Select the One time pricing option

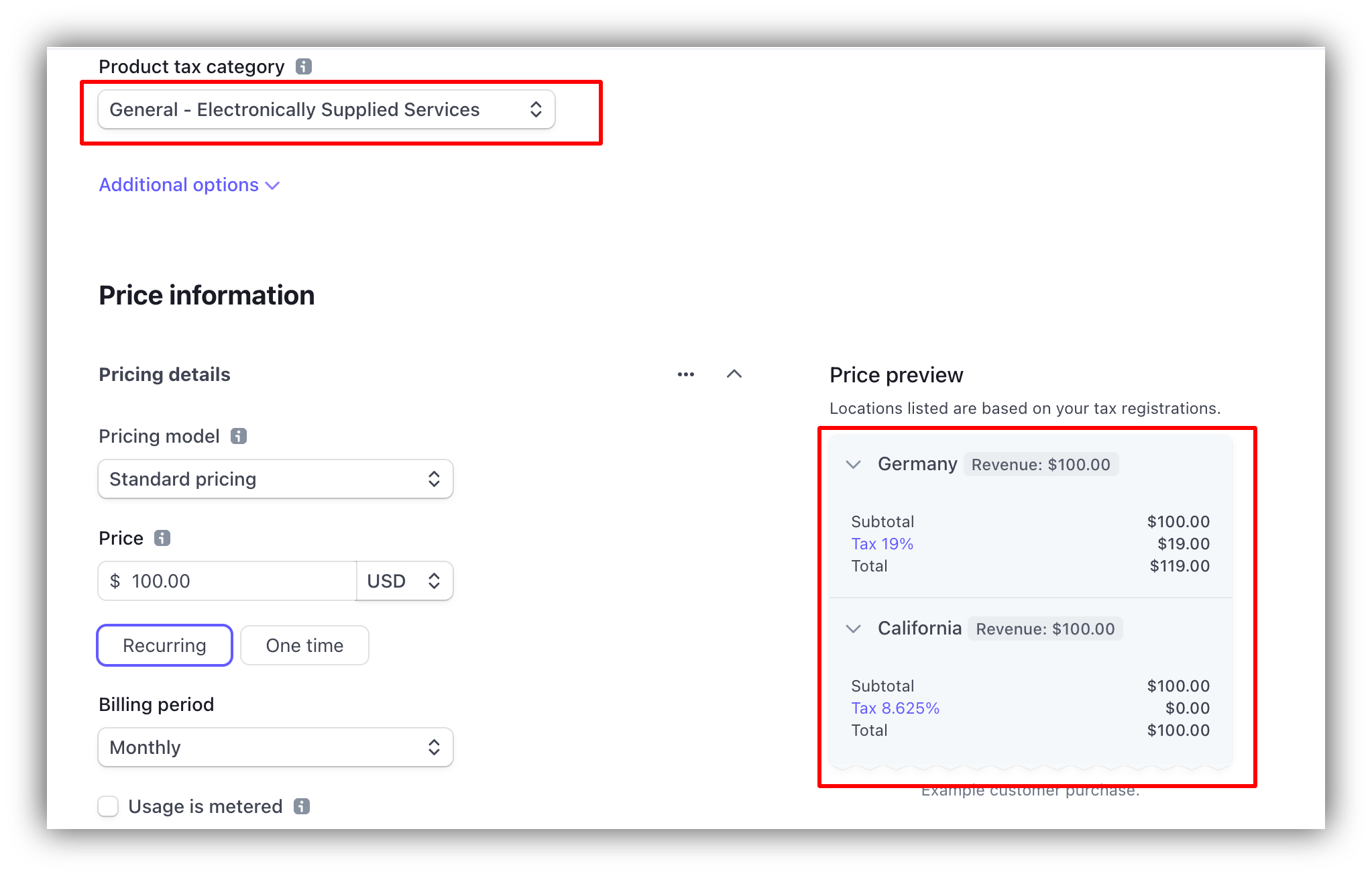coord(304,645)
